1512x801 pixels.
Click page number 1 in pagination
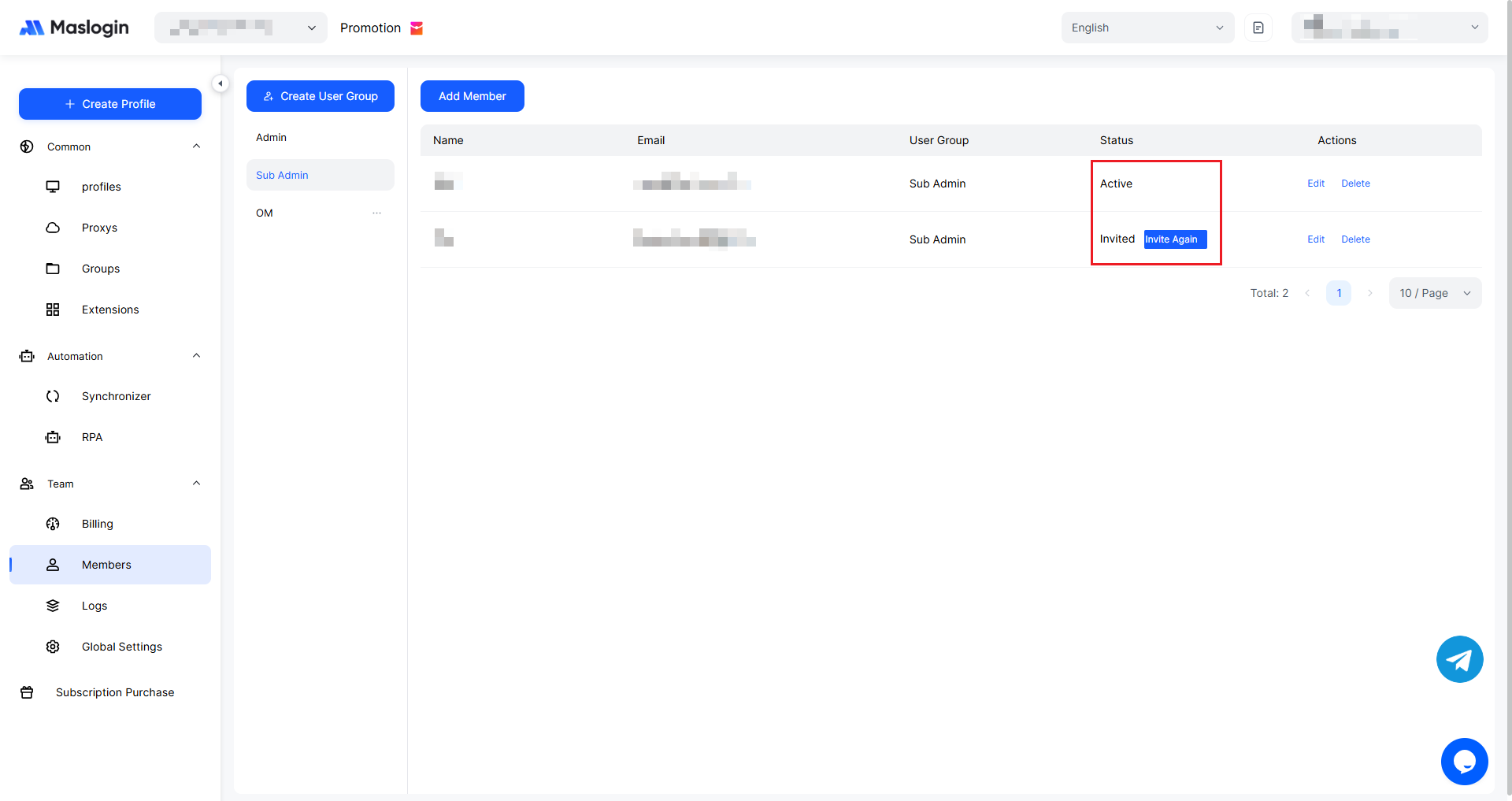click(1338, 293)
